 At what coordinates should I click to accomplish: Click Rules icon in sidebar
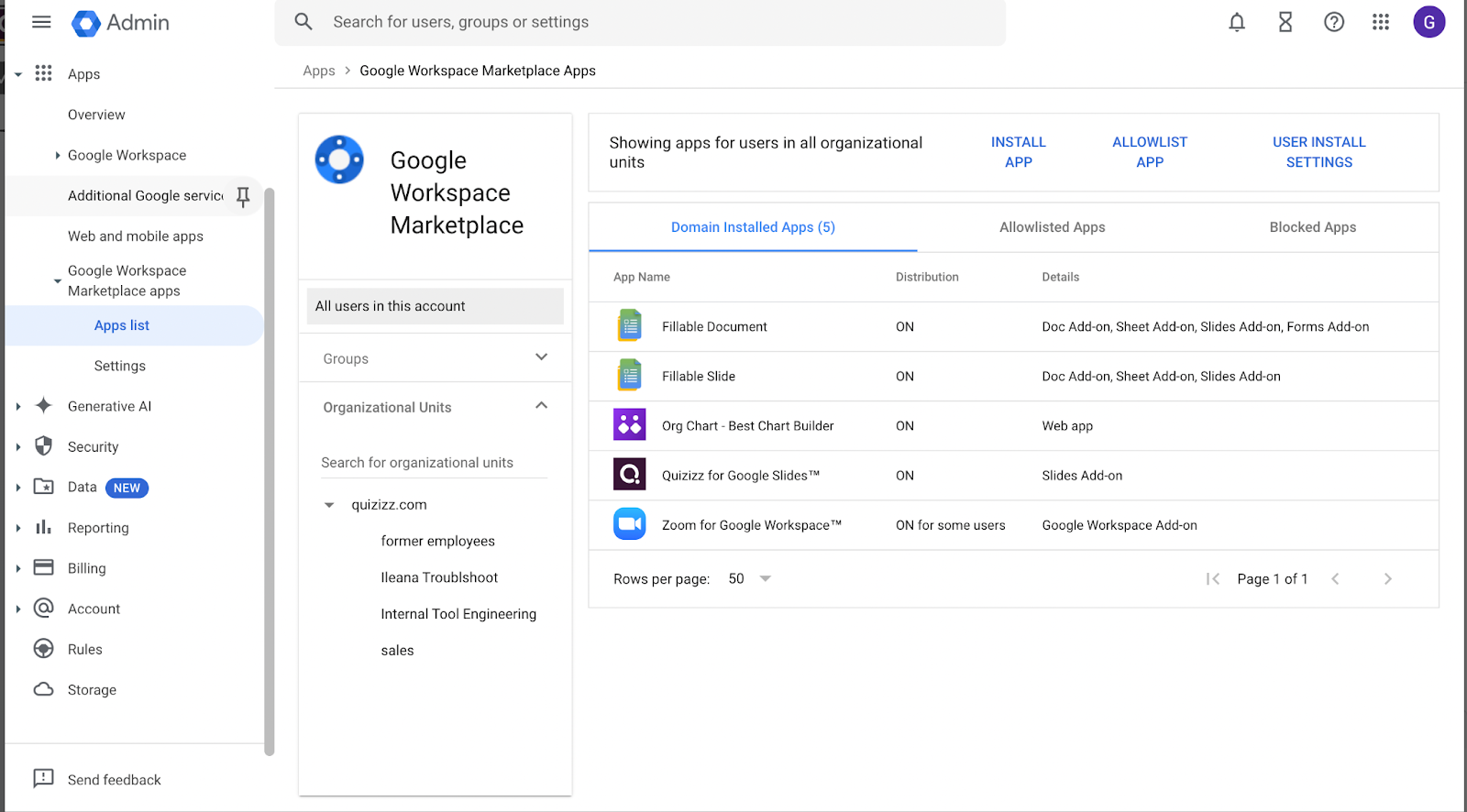click(x=43, y=649)
